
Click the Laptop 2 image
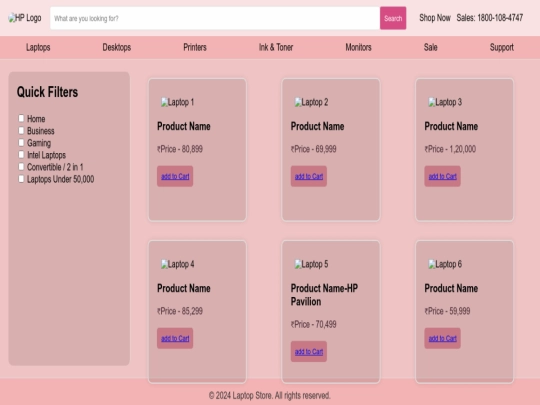(x=311, y=102)
